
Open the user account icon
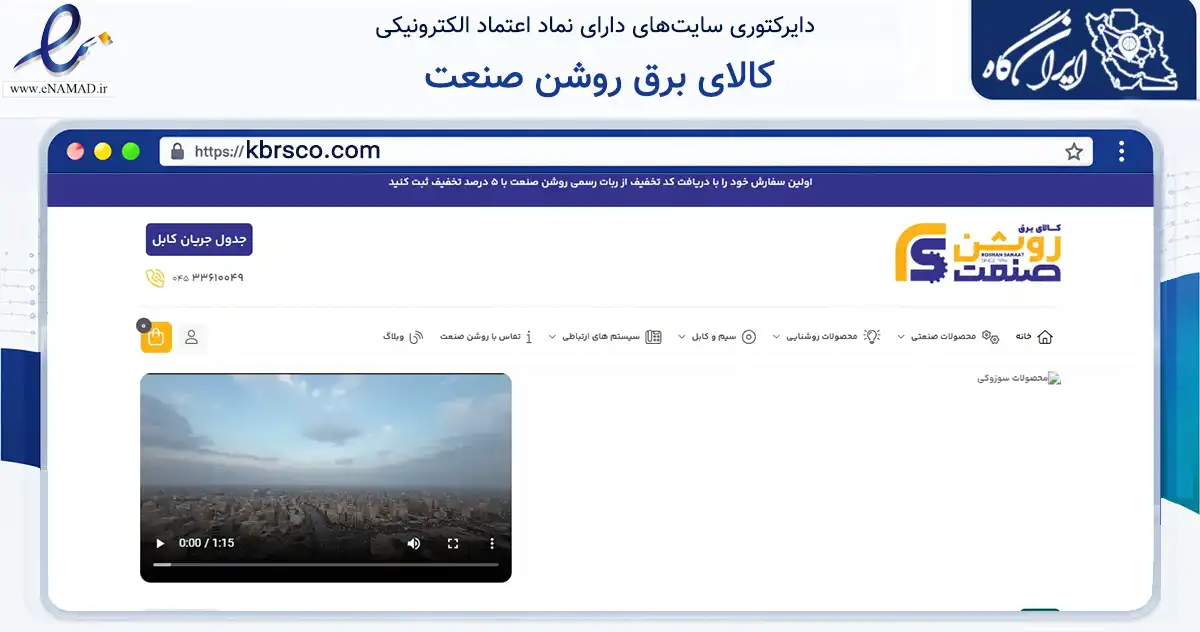(x=191, y=337)
